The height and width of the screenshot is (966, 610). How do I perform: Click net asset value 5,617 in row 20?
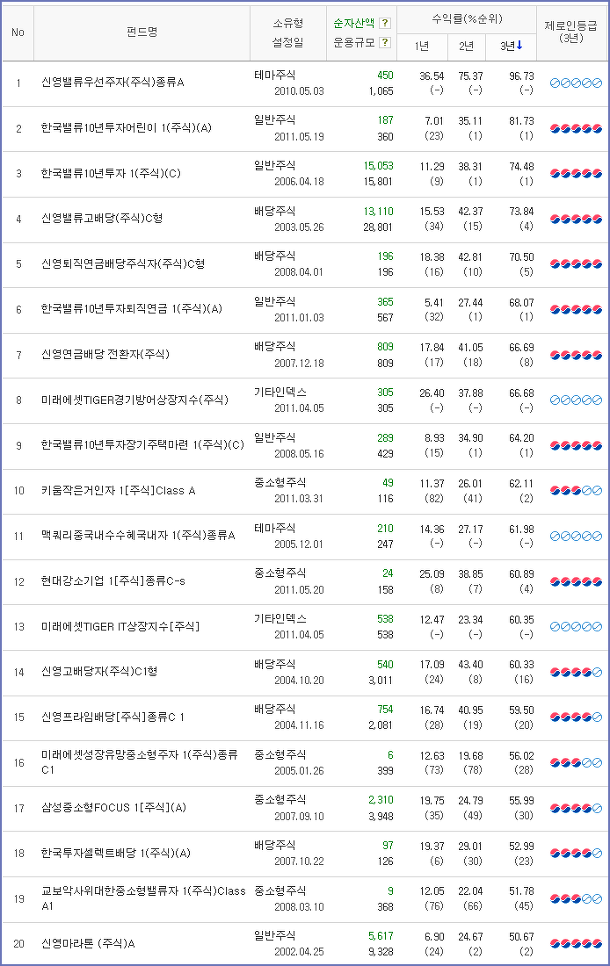[x=381, y=936]
